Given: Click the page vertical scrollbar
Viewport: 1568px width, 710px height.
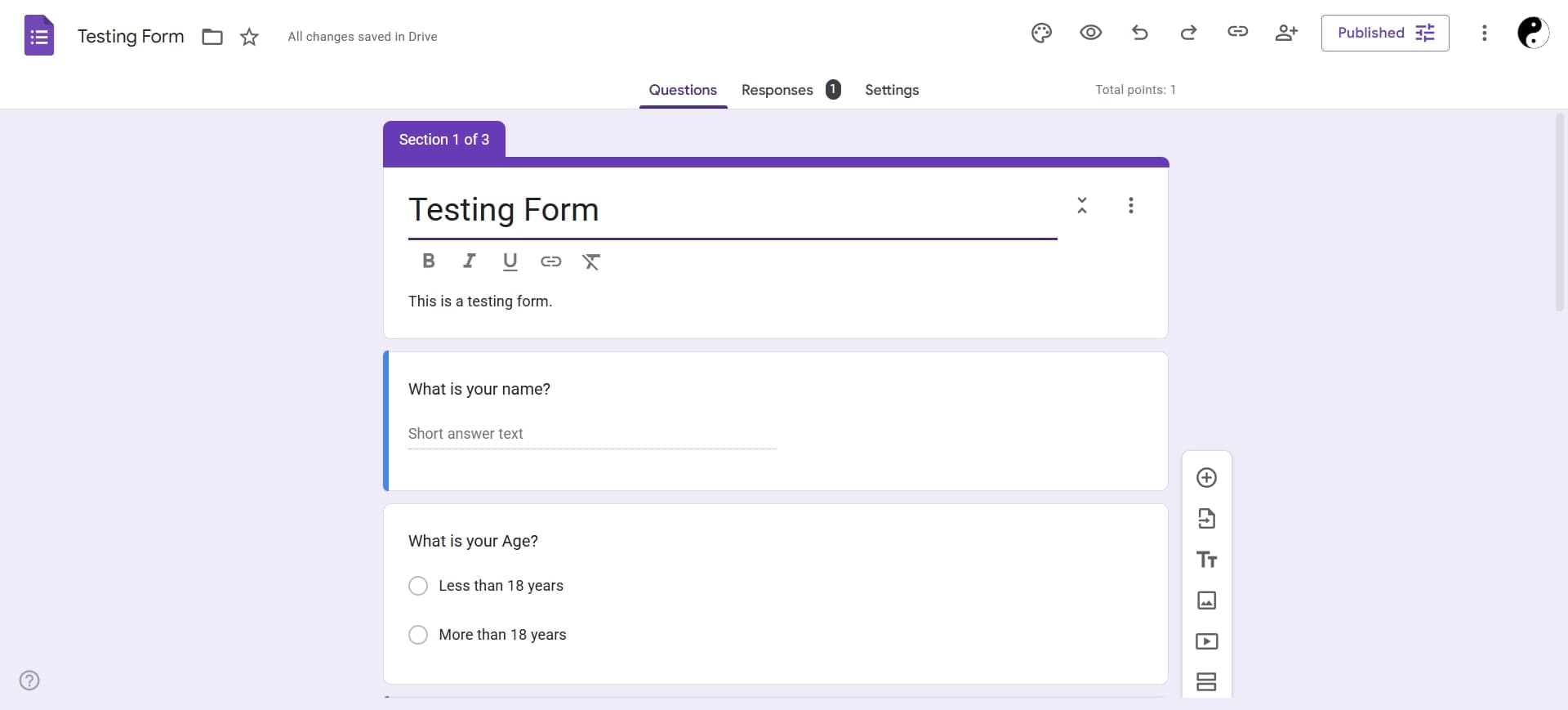Looking at the screenshot, I should 1559,212.
